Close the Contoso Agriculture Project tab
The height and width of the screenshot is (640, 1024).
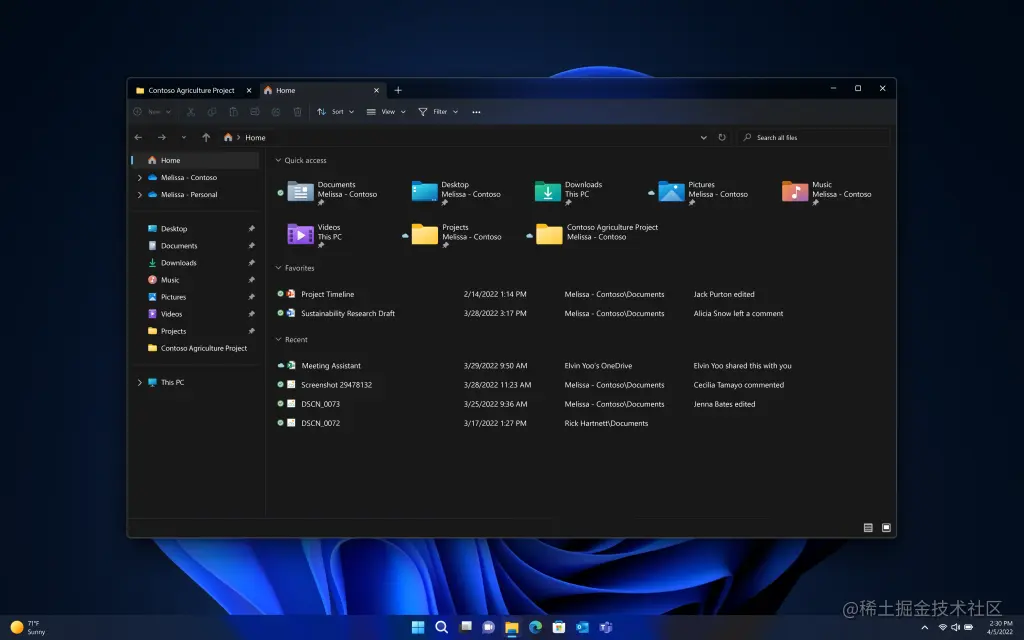coord(249,90)
